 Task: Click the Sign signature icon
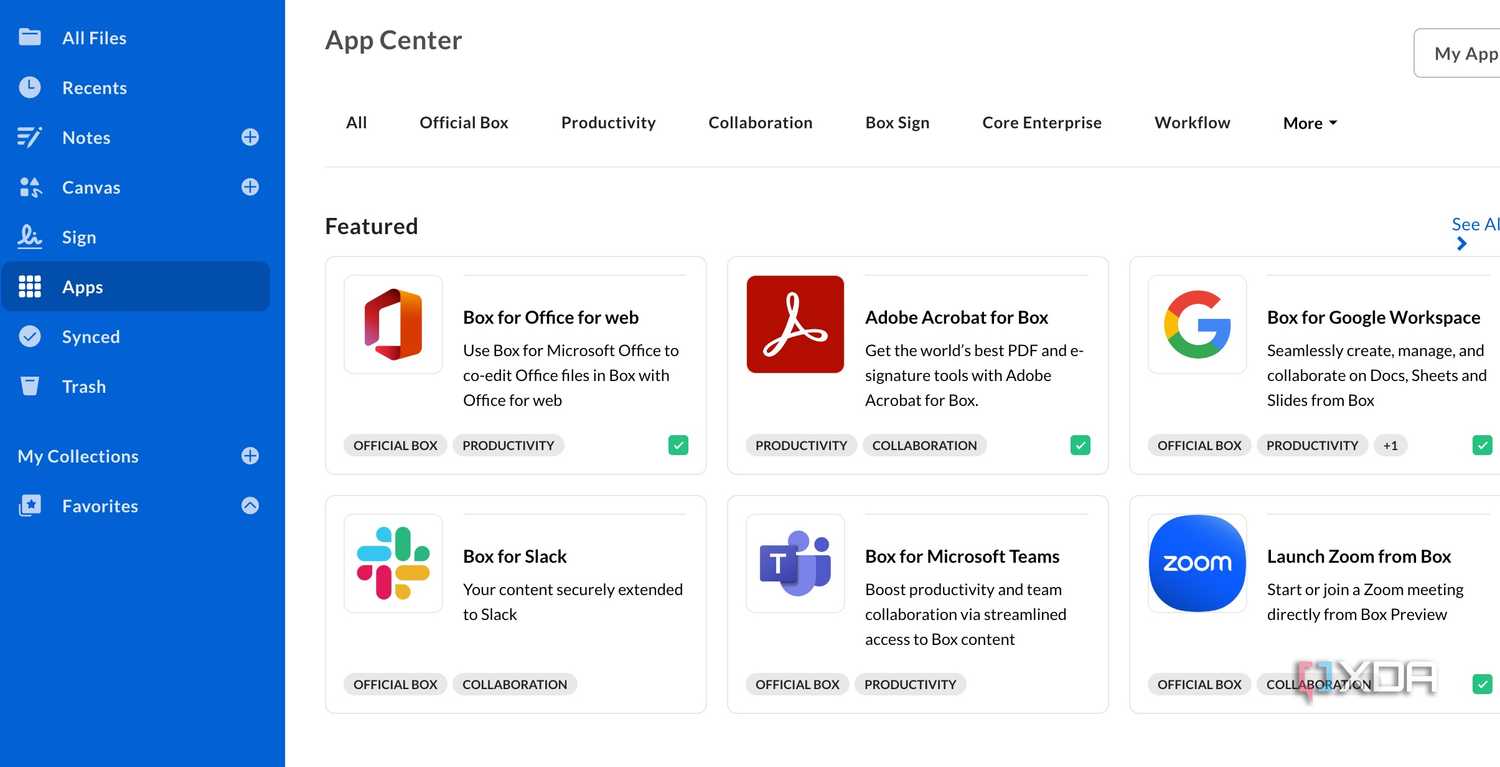coord(30,237)
